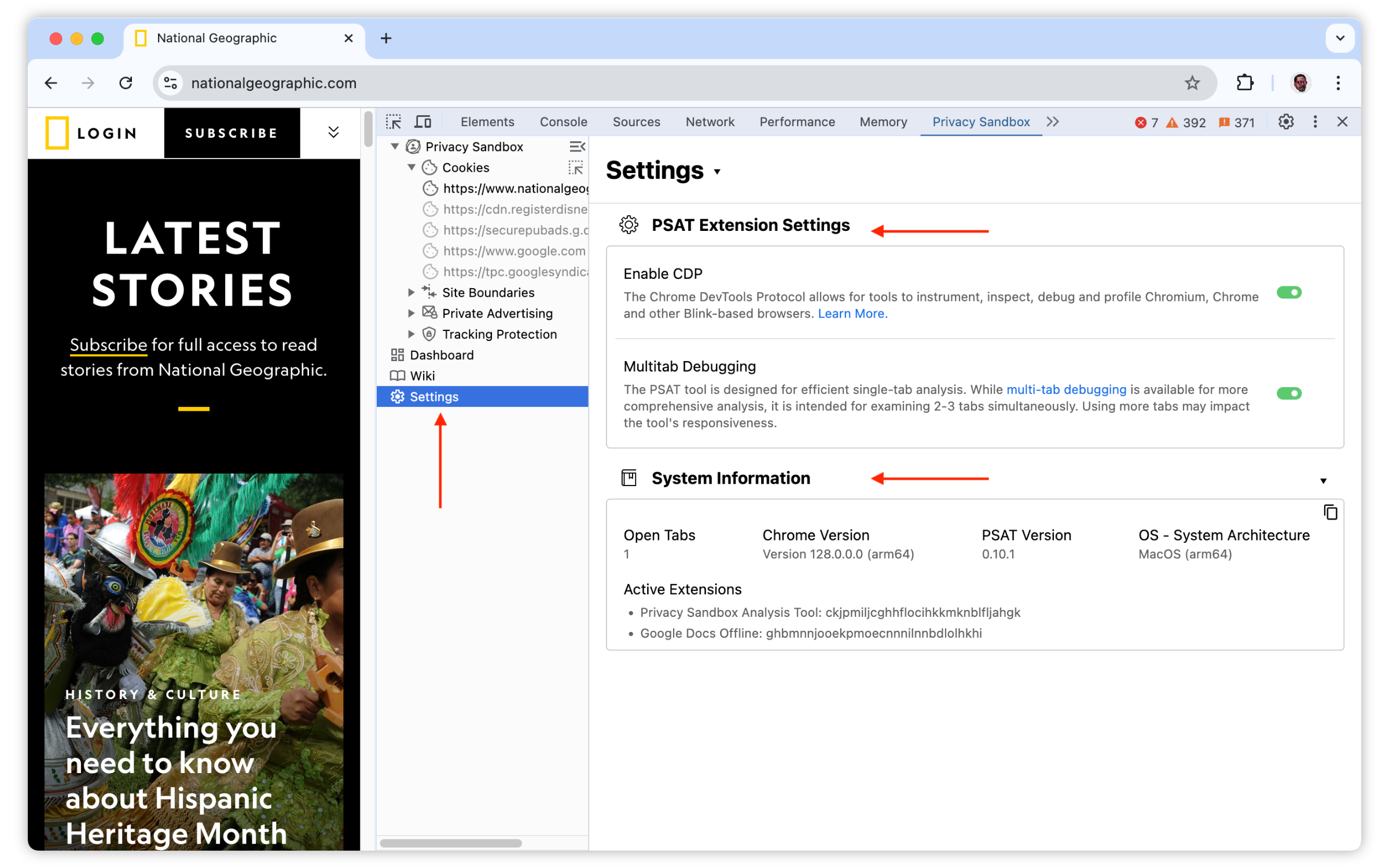The height and width of the screenshot is (868, 1389).
Task: Reload the page
Action: (x=126, y=83)
